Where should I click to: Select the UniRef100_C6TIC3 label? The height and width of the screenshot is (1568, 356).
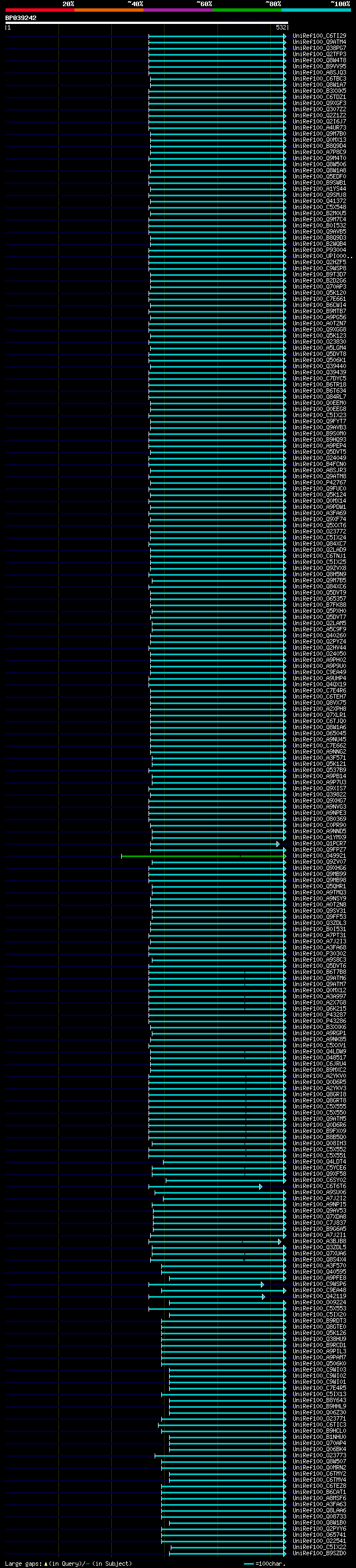[319, 1424]
